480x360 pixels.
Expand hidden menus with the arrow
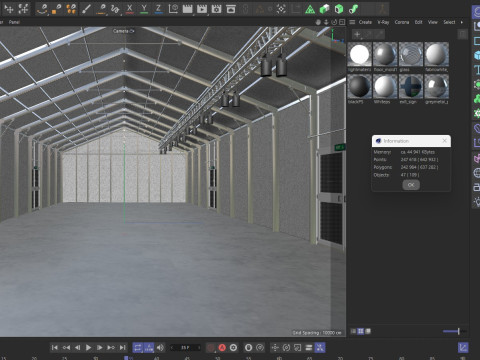point(462,22)
